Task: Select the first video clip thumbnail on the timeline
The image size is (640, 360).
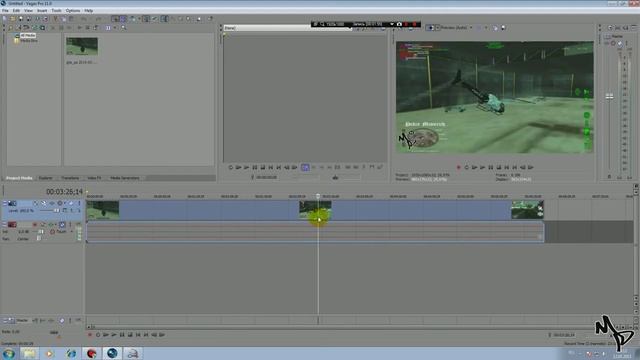Action: (x=103, y=210)
